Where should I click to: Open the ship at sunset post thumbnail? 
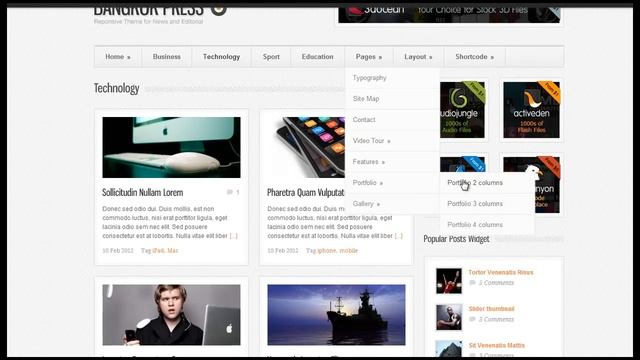pos(336,315)
